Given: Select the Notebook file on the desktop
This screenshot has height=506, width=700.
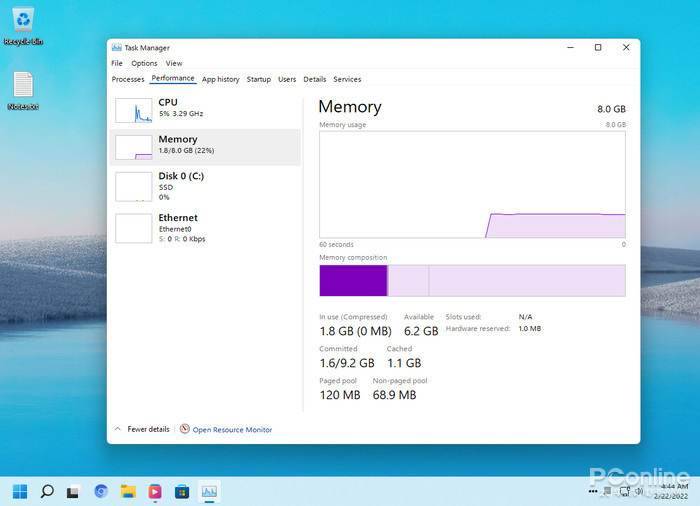Looking at the screenshot, I should 23,87.
